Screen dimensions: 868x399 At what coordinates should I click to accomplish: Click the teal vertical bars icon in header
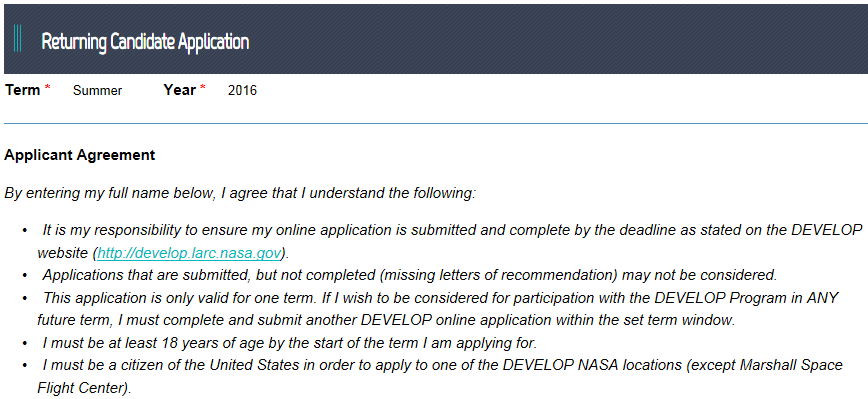coord(18,39)
